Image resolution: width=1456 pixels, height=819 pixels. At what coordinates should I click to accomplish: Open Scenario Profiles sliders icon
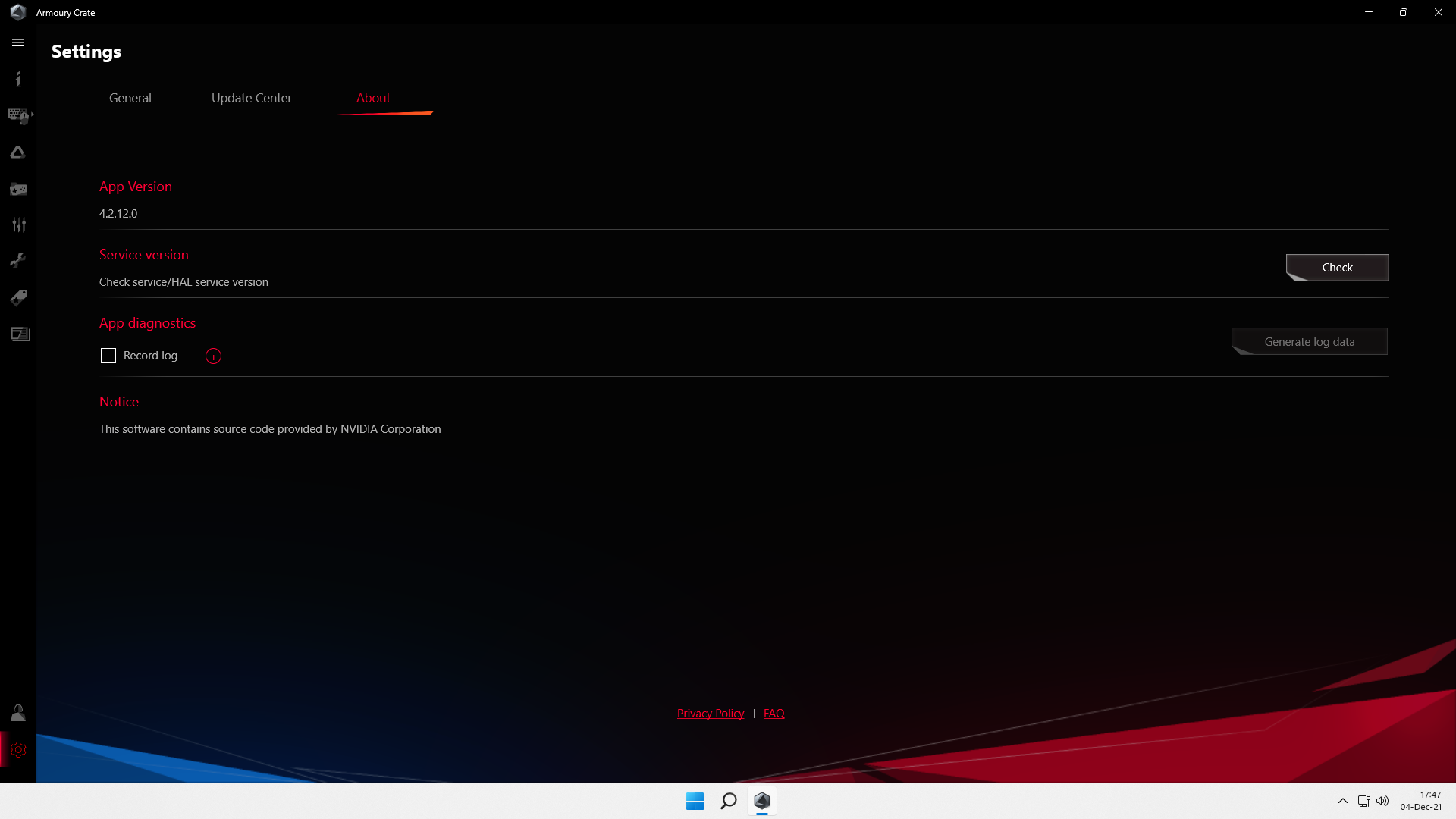[18, 224]
